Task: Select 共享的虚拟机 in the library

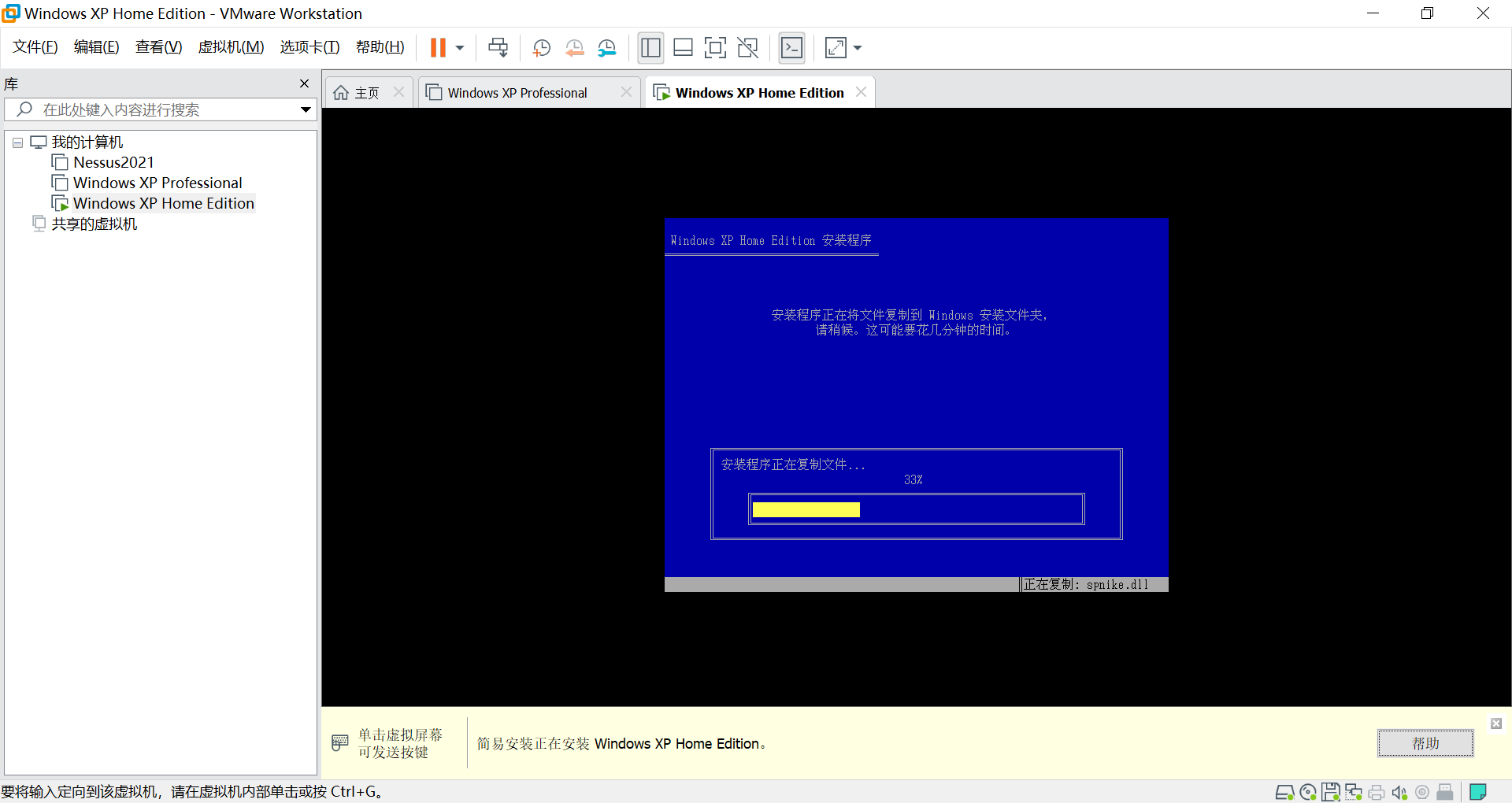Action: pyautogui.click(x=94, y=224)
